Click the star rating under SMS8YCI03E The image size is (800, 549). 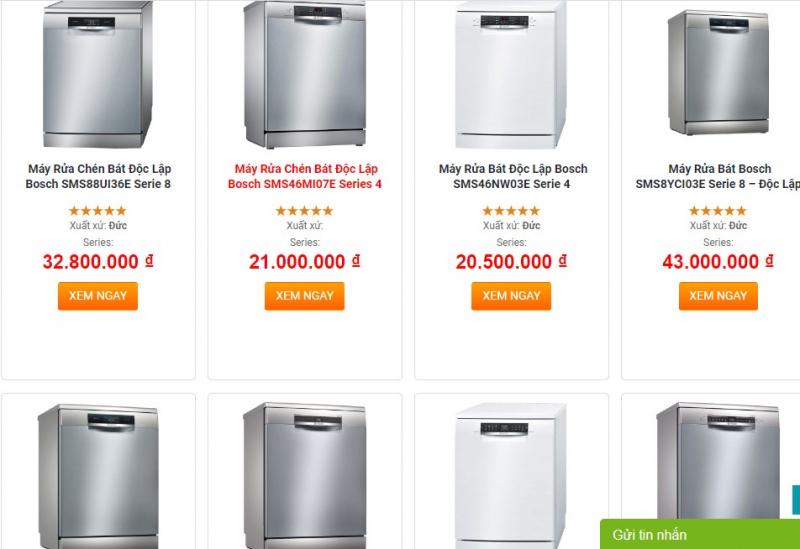click(718, 211)
